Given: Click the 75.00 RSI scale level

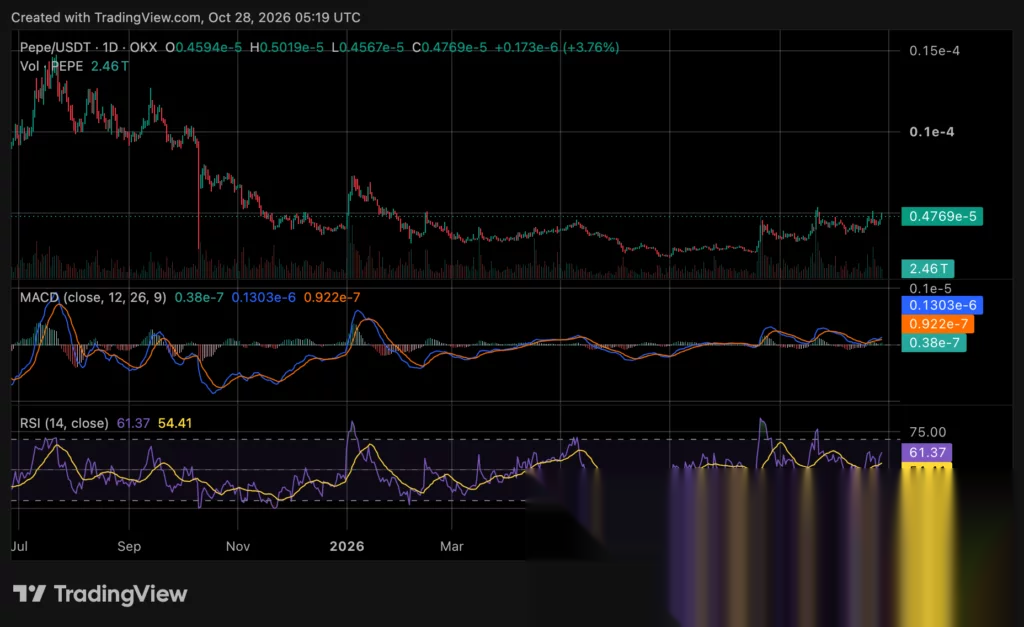Looking at the screenshot, I should tap(927, 432).
